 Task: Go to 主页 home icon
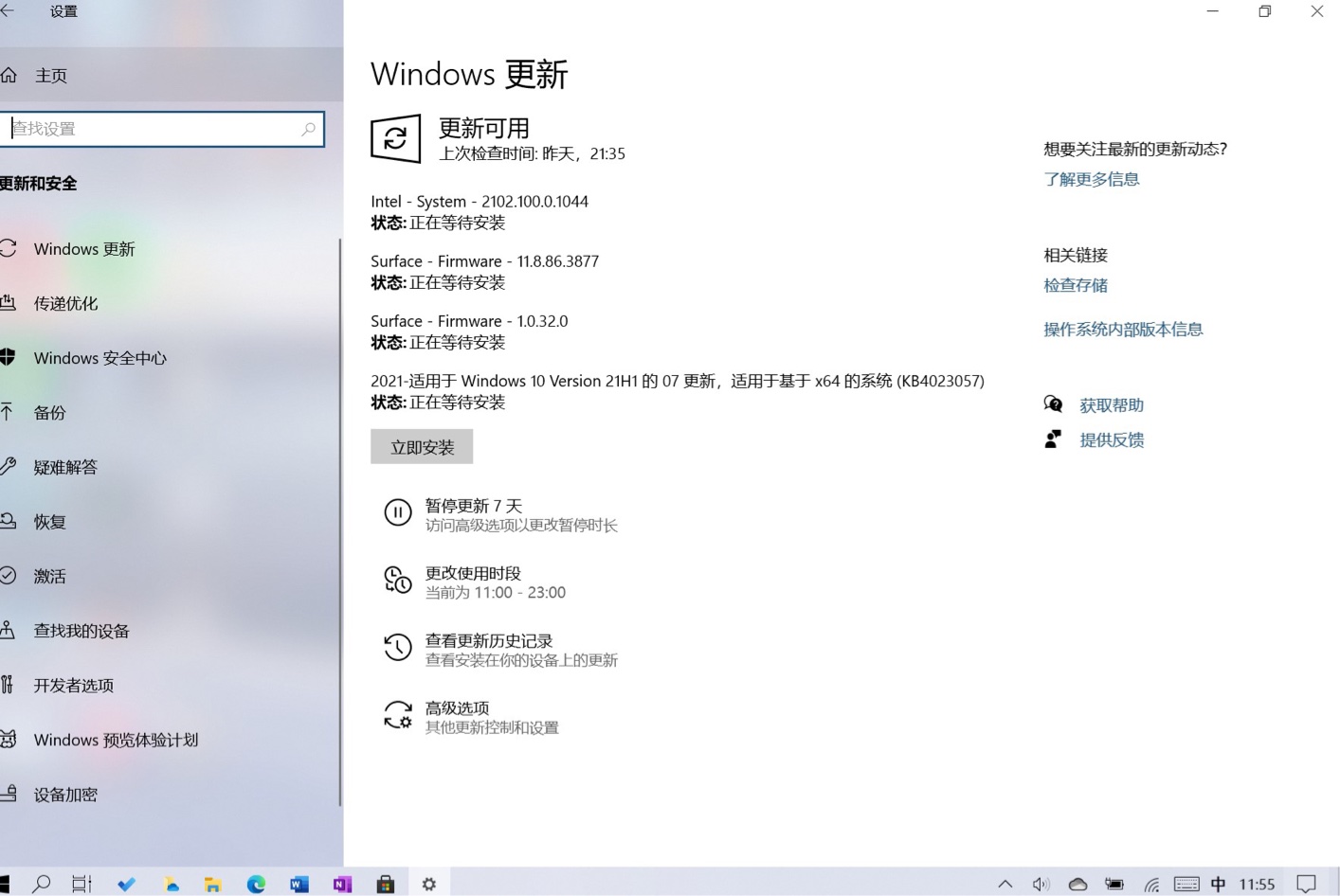[9, 75]
